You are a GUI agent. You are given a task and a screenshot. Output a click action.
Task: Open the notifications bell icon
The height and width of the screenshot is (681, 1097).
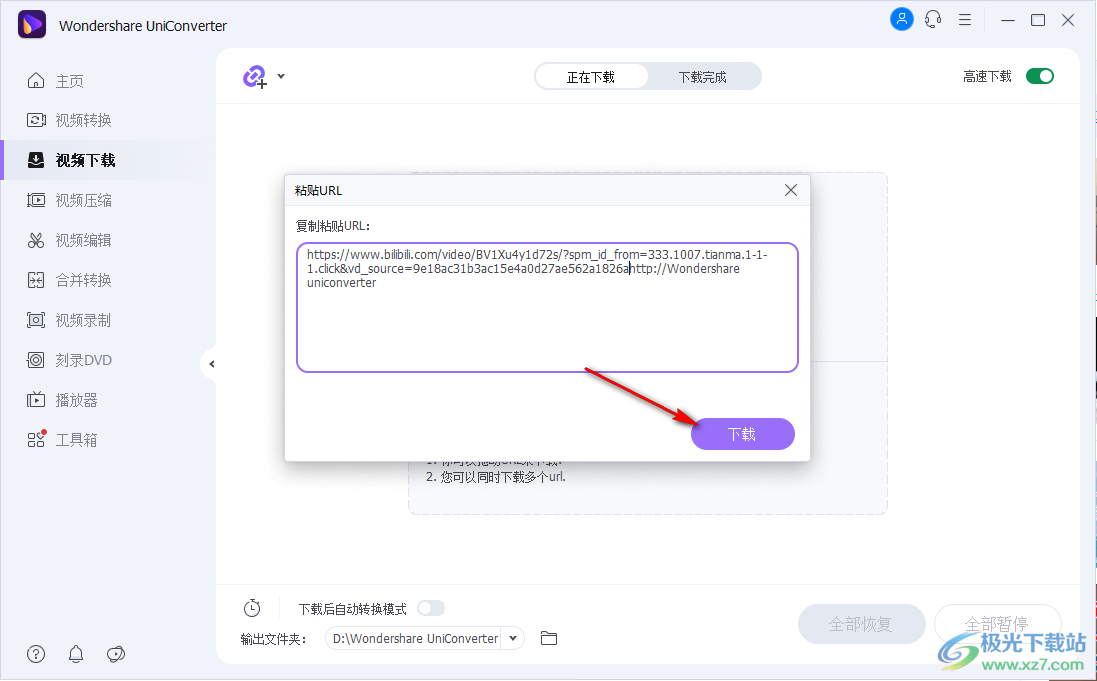[76, 654]
